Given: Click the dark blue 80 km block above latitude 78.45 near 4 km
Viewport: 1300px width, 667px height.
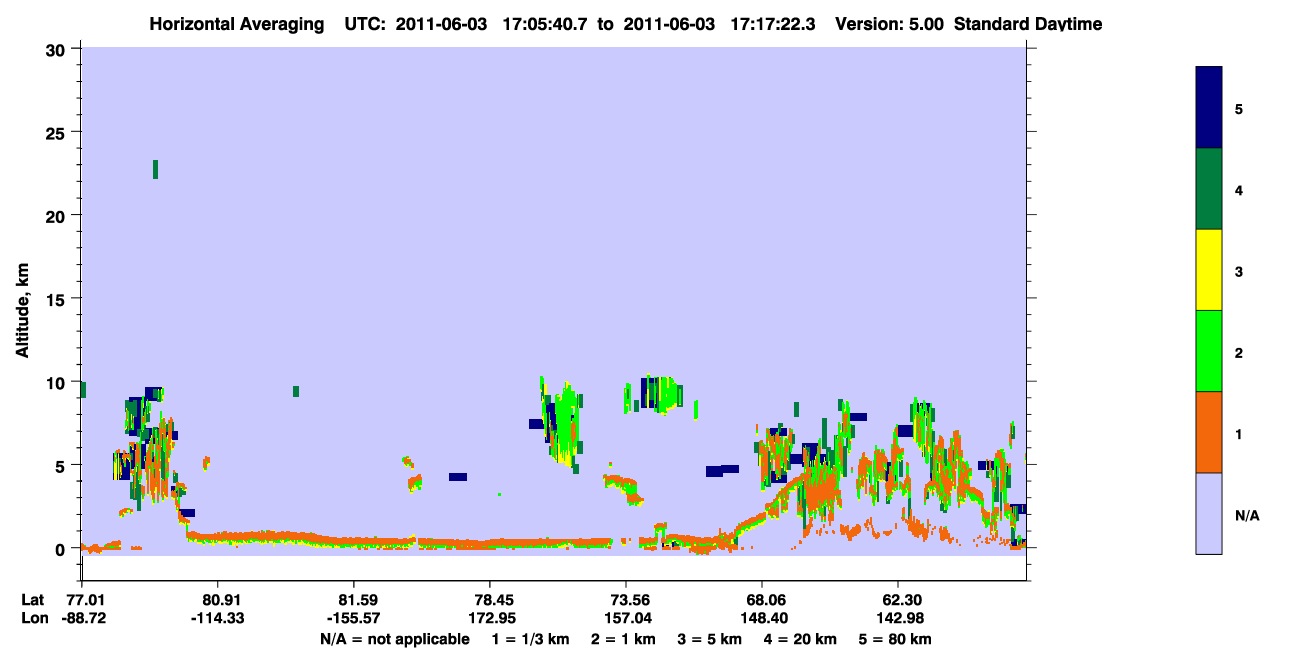Looking at the screenshot, I should (x=458, y=477).
